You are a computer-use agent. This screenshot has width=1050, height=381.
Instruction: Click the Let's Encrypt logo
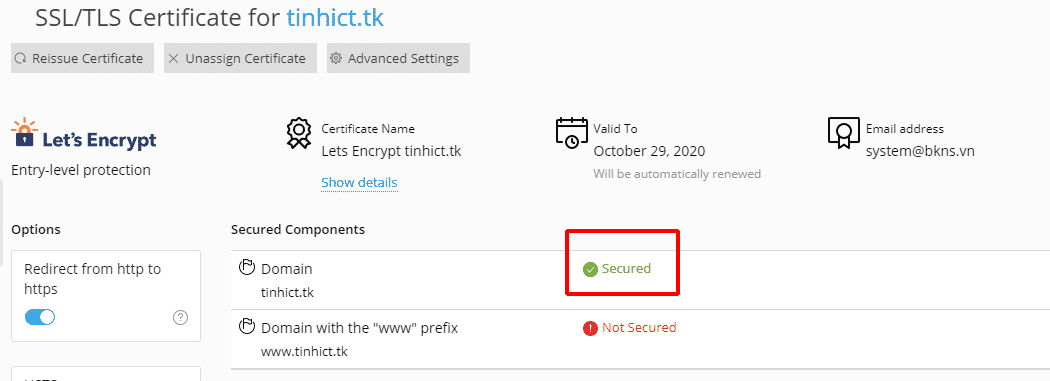(84, 134)
